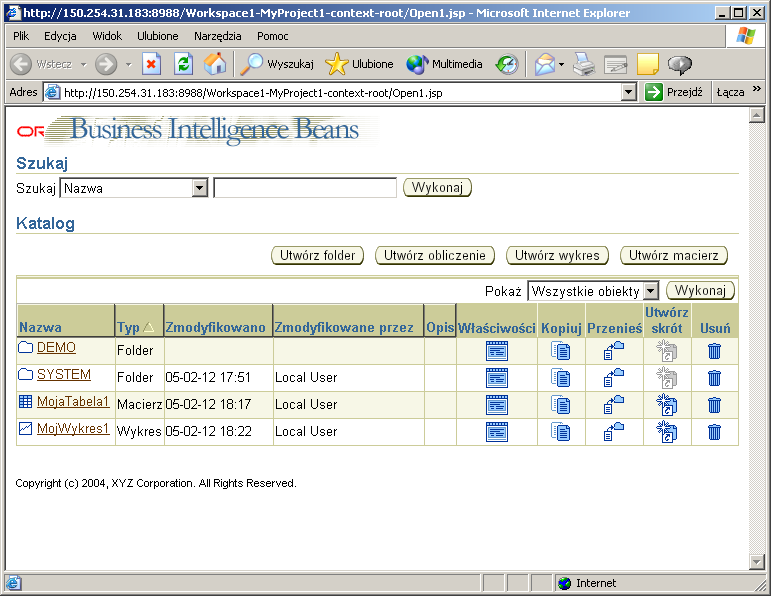Click the vertical scrollbar down arrow
Image resolution: width=771 pixels, height=596 pixels.
pos(756,561)
